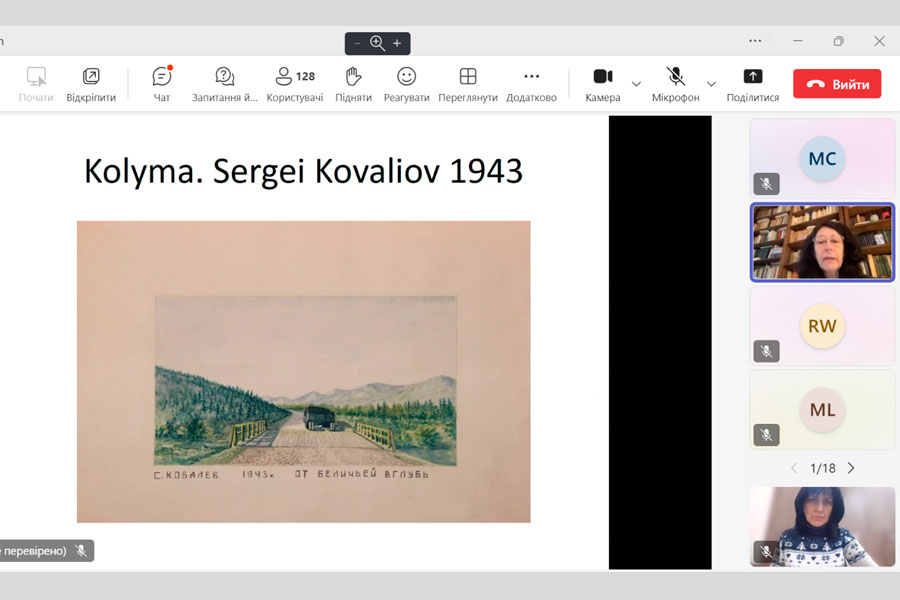This screenshot has height=600, width=900.
Task: Raise hand with Підняти icon
Action: pyautogui.click(x=353, y=78)
